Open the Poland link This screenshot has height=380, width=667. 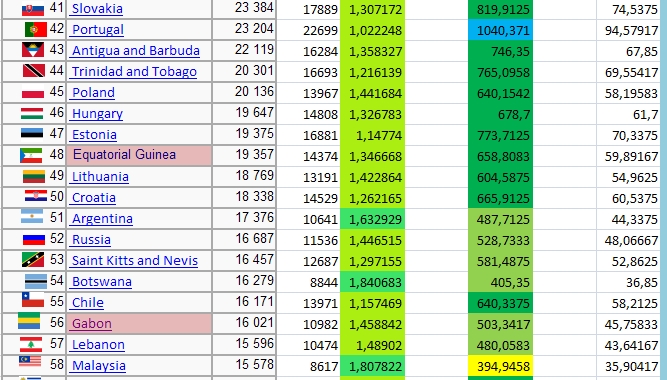pos(93,93)
